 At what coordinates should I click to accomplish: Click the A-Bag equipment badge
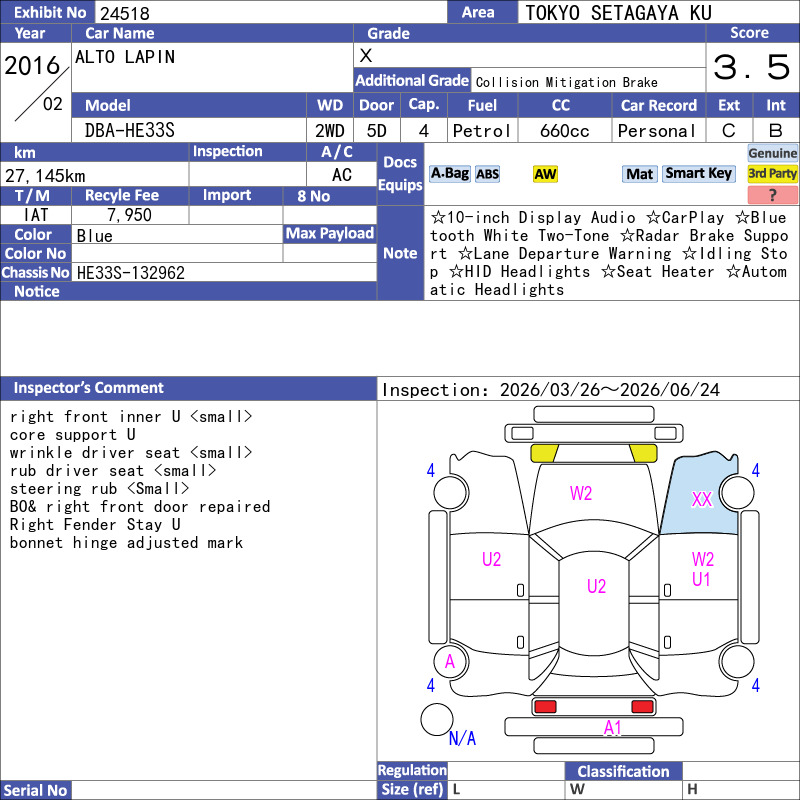click(449, 174)
